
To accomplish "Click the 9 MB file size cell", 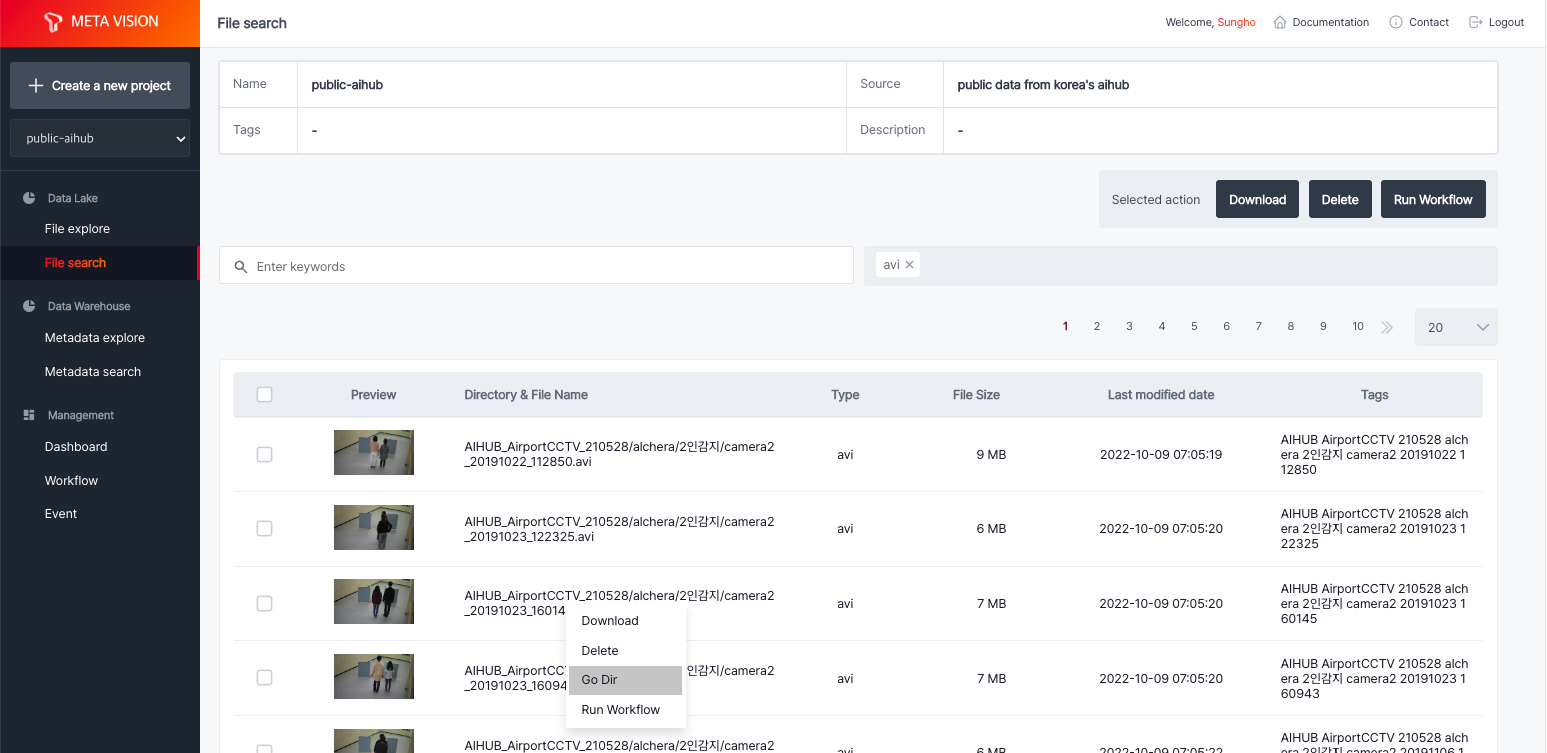I will (x=991, y=455).
